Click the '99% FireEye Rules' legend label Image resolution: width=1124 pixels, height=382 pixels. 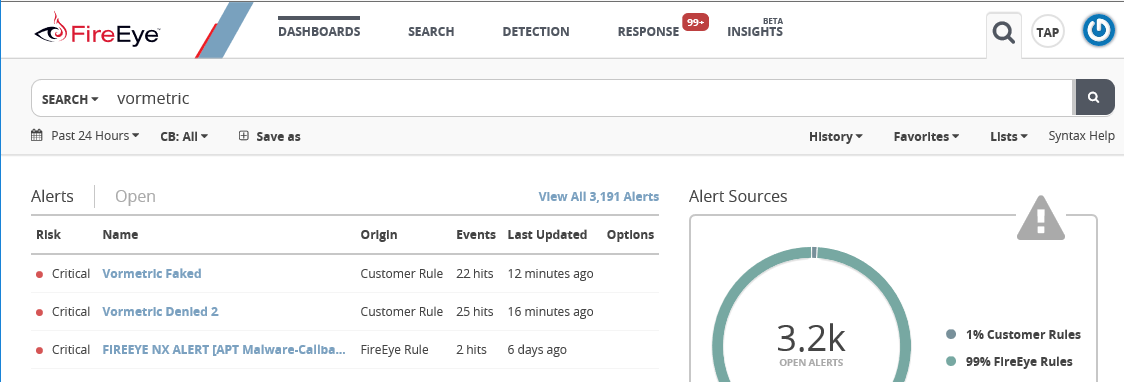(x=1019, y=362)
